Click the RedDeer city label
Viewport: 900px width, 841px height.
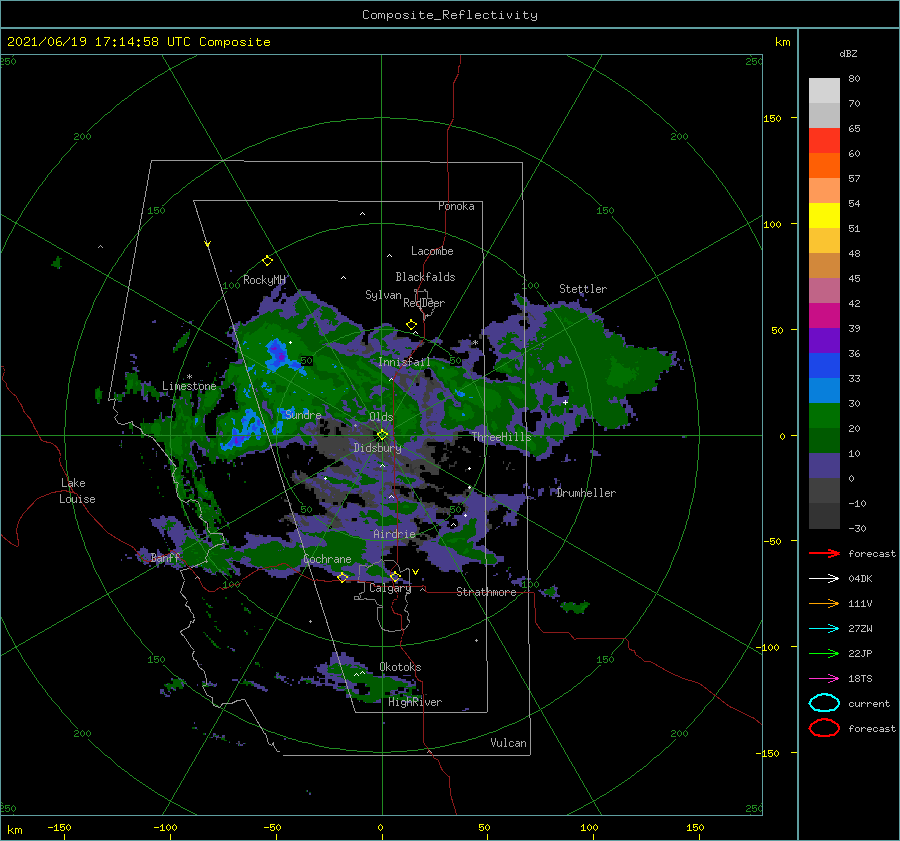coord(424,303)
